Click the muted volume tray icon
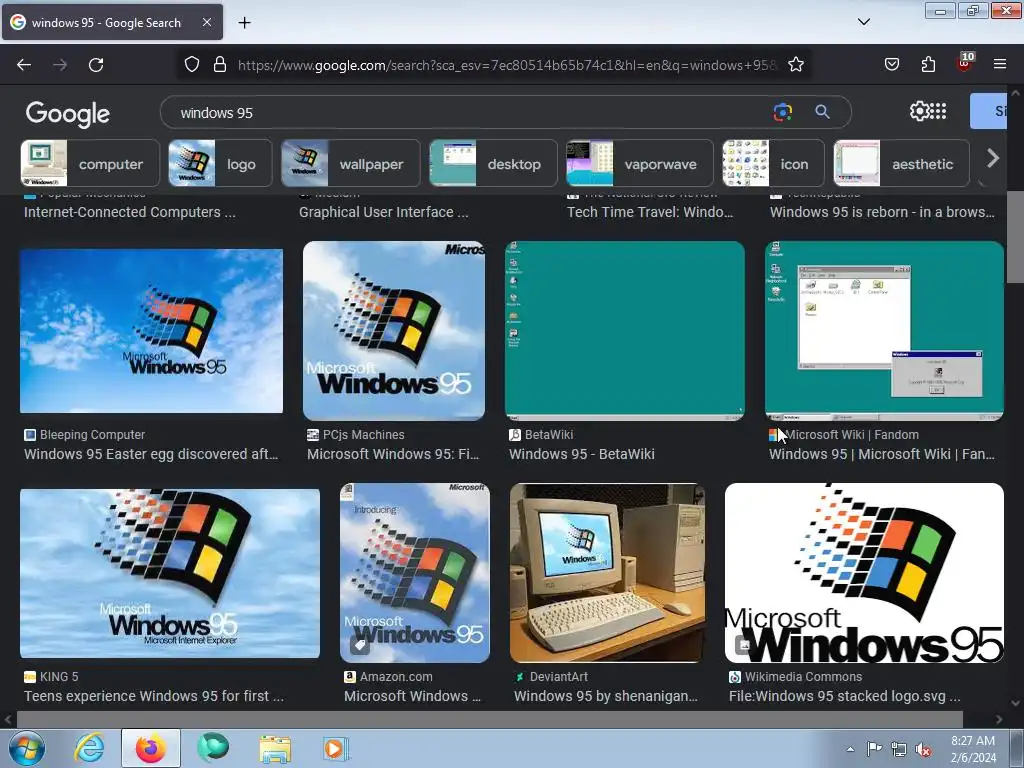Screen dimensions: 1024x768 click(x=923, y=749)
